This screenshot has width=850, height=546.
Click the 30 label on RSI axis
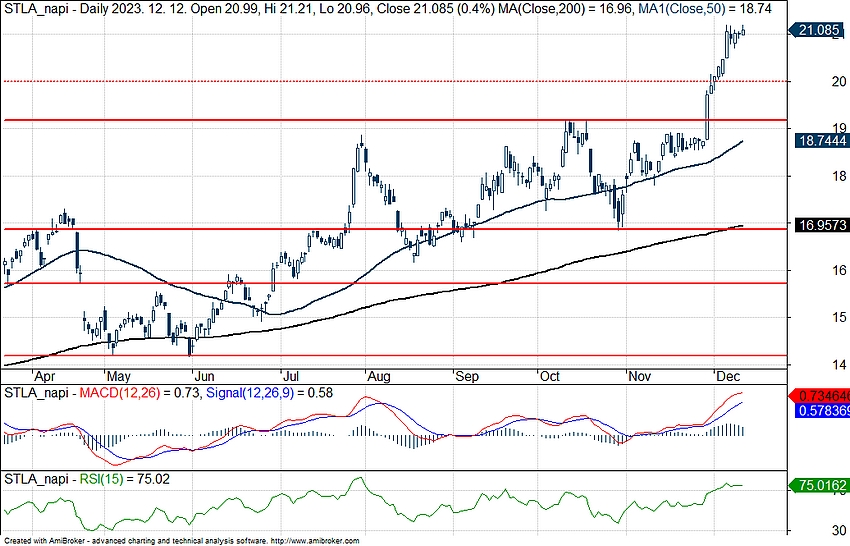coord(839,530)
